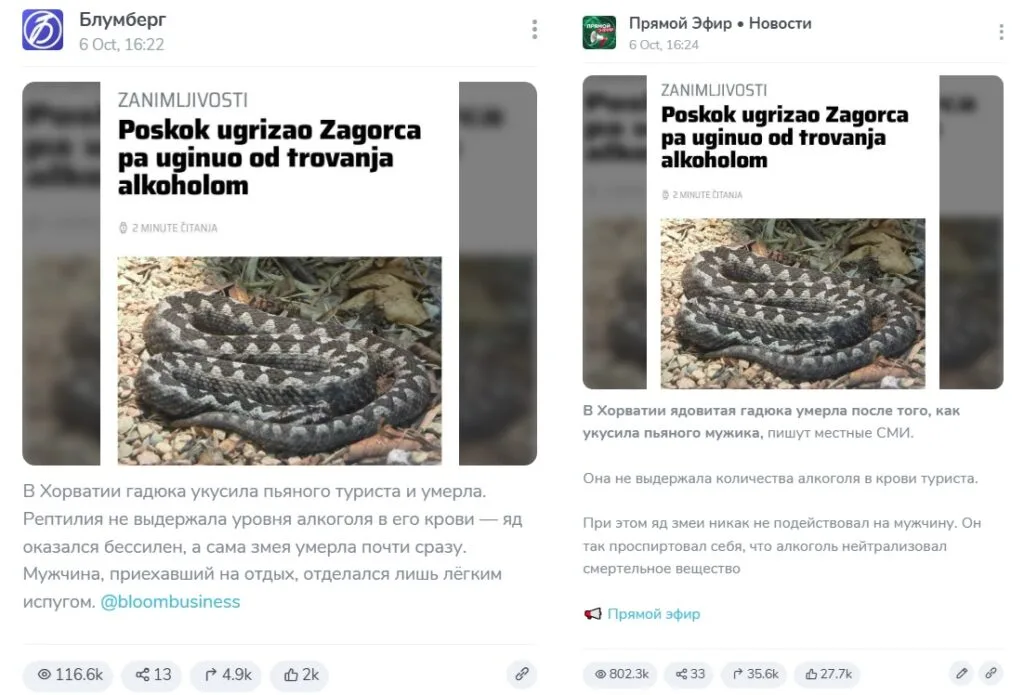Open the @bloombusiness mention link

[170, 602]
